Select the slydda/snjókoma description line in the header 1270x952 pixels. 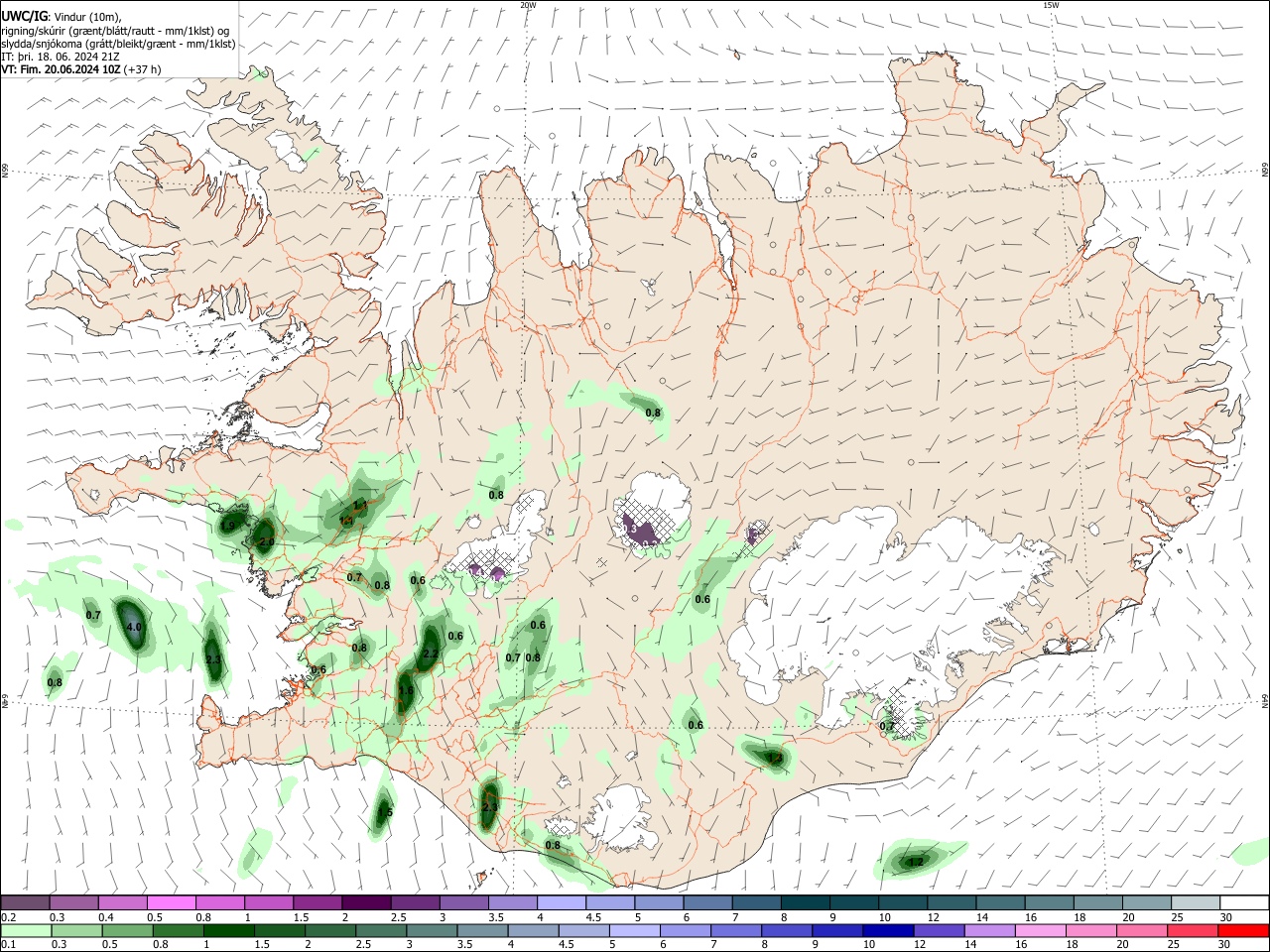point(118,44)
